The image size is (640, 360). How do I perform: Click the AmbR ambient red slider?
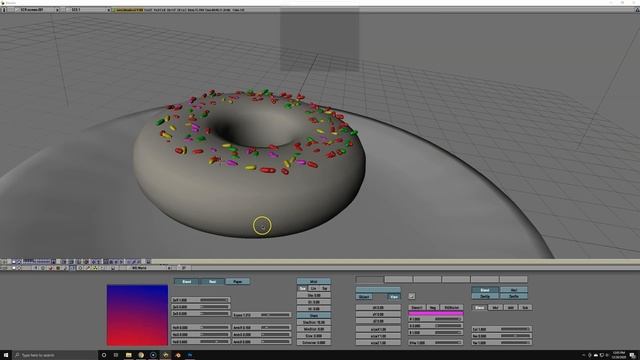(x=261, y=327)
